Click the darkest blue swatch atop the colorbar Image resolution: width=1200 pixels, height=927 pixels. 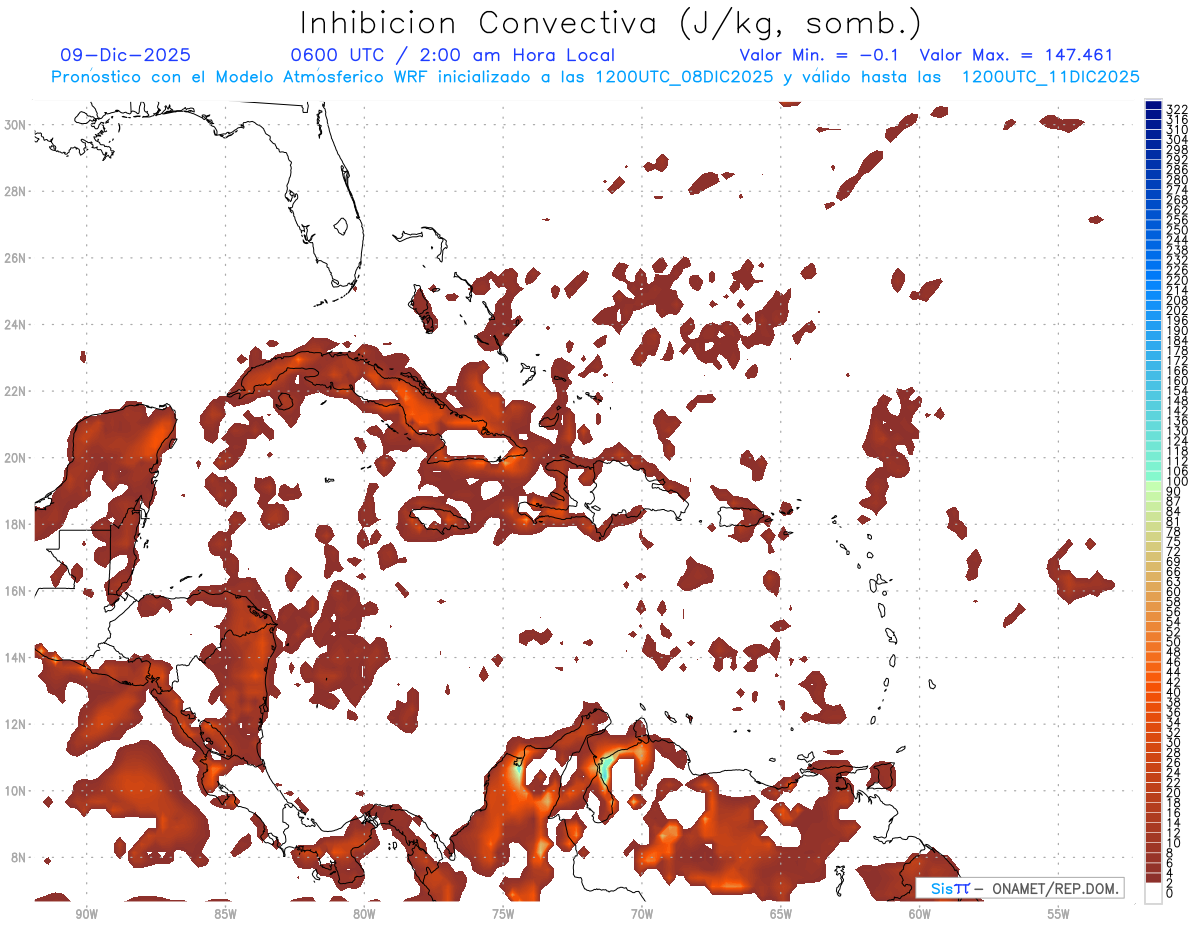[1154, 106]
